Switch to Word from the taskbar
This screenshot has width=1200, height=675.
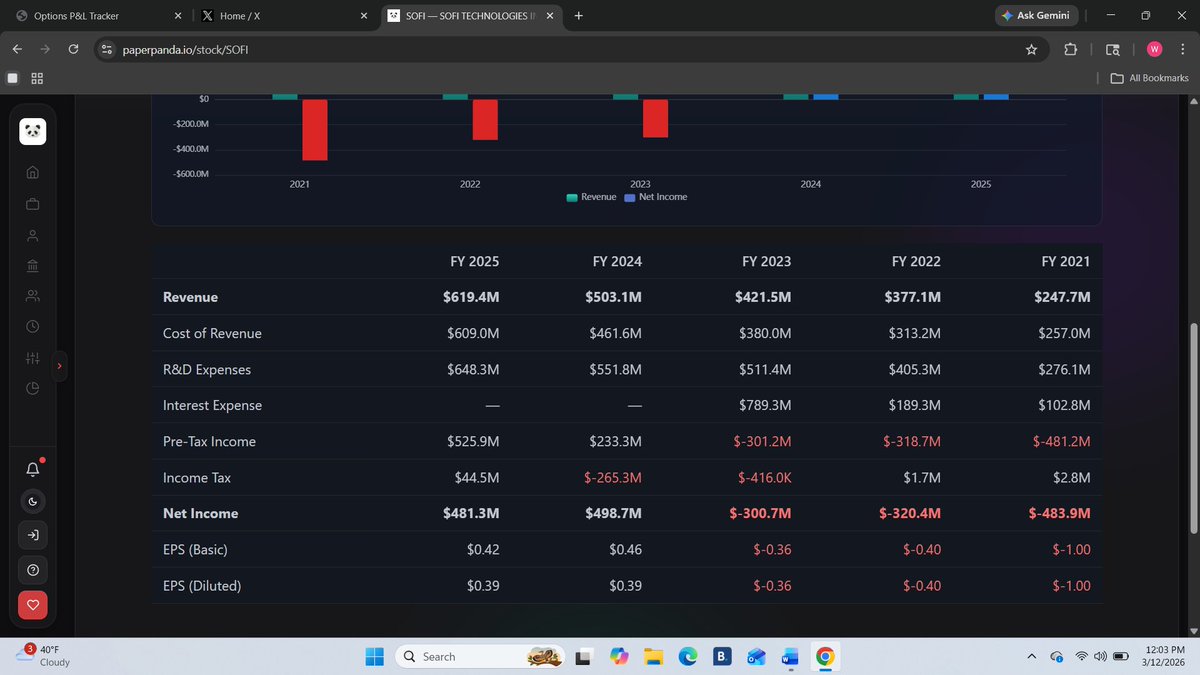790,656
